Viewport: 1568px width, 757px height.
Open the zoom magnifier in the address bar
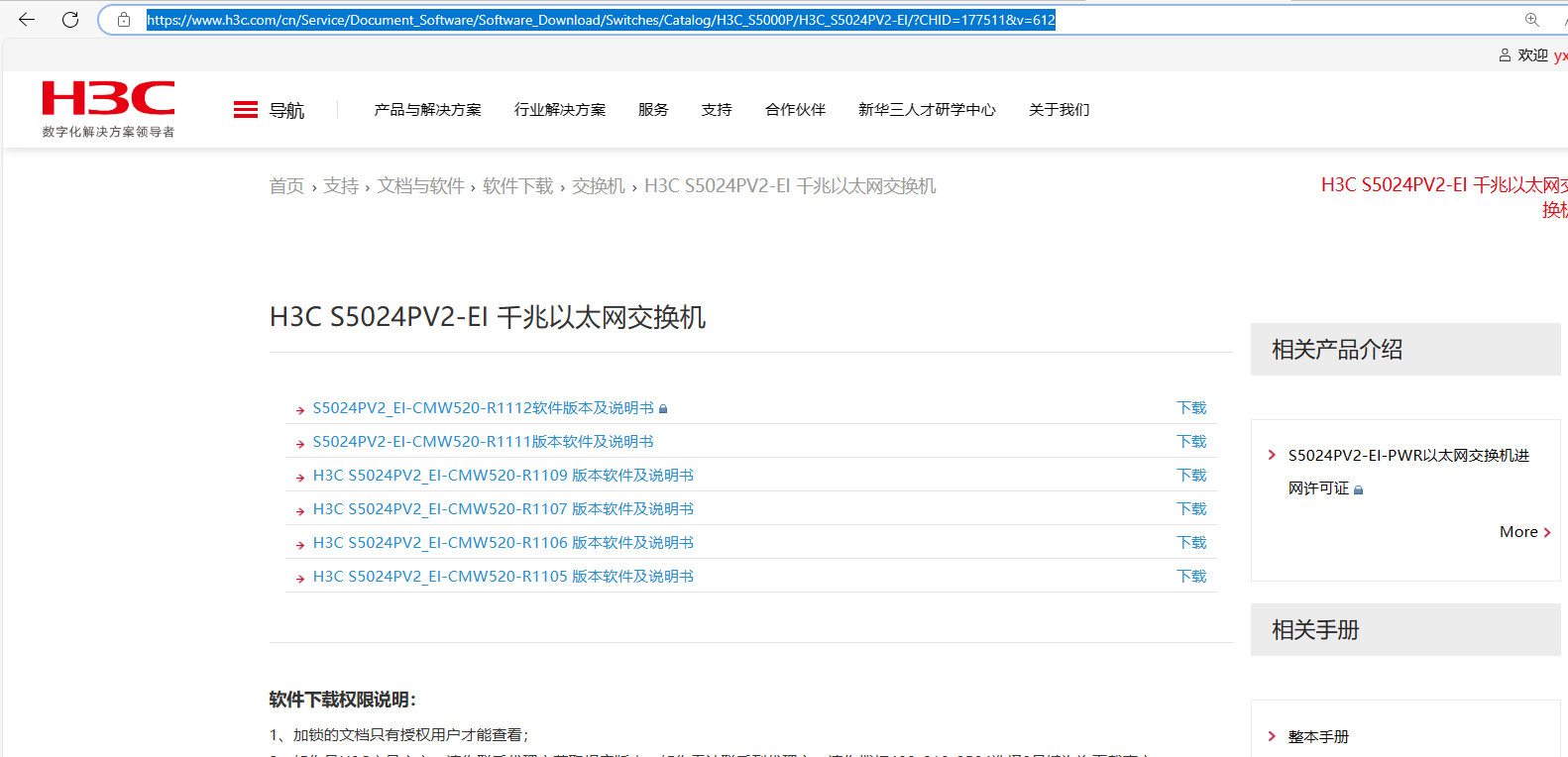pos(1532,20)
